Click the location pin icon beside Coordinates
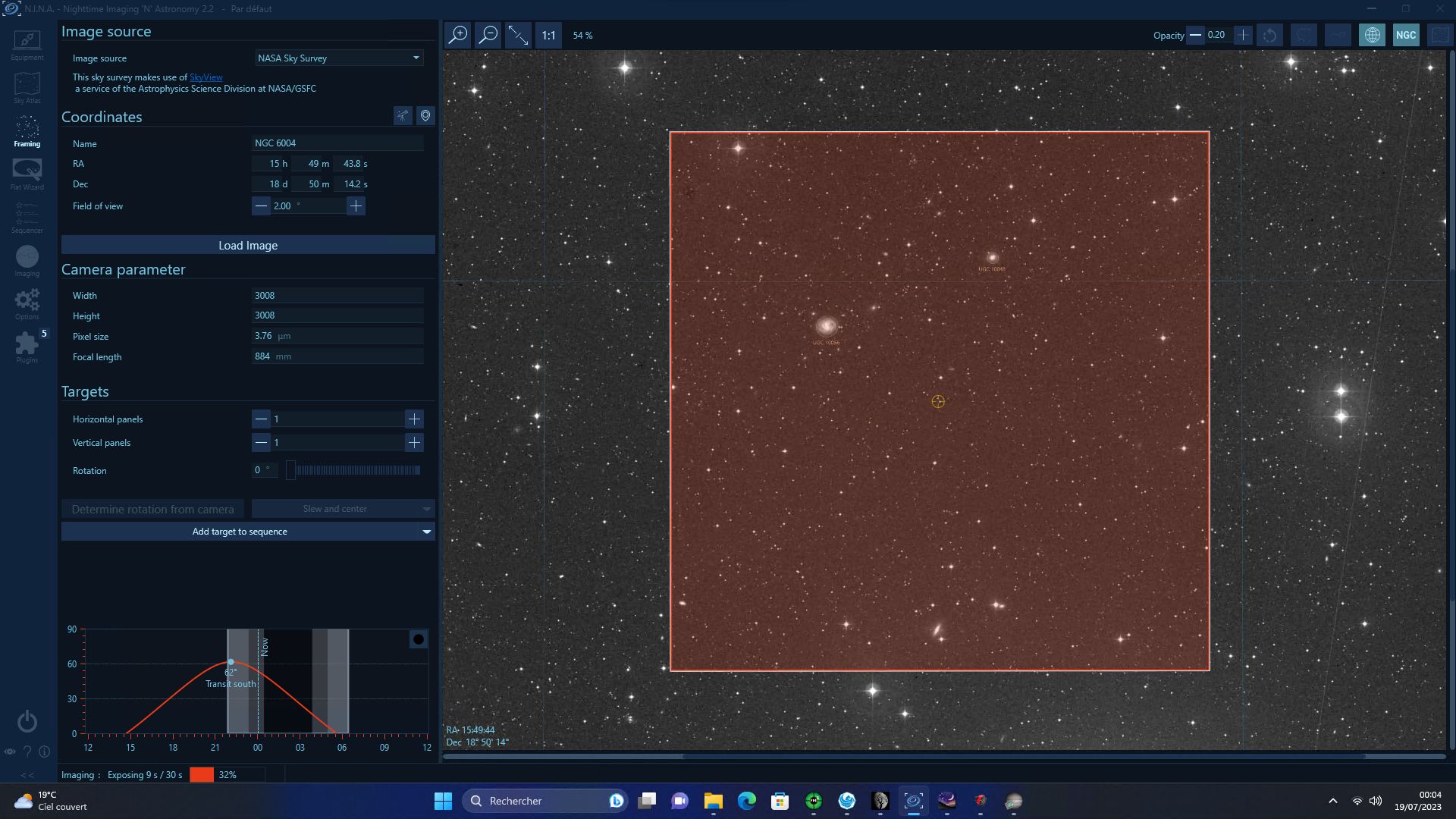 (x=425, y=115)
